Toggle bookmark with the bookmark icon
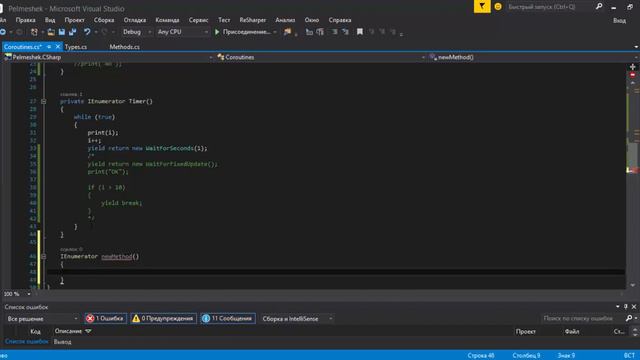The height and width of the screenshot is (360, 640). [360, 32]
